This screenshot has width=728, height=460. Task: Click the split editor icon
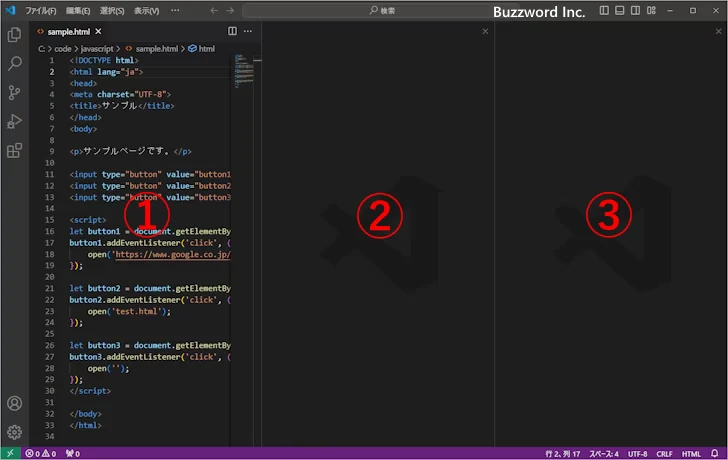coord(233,31)
